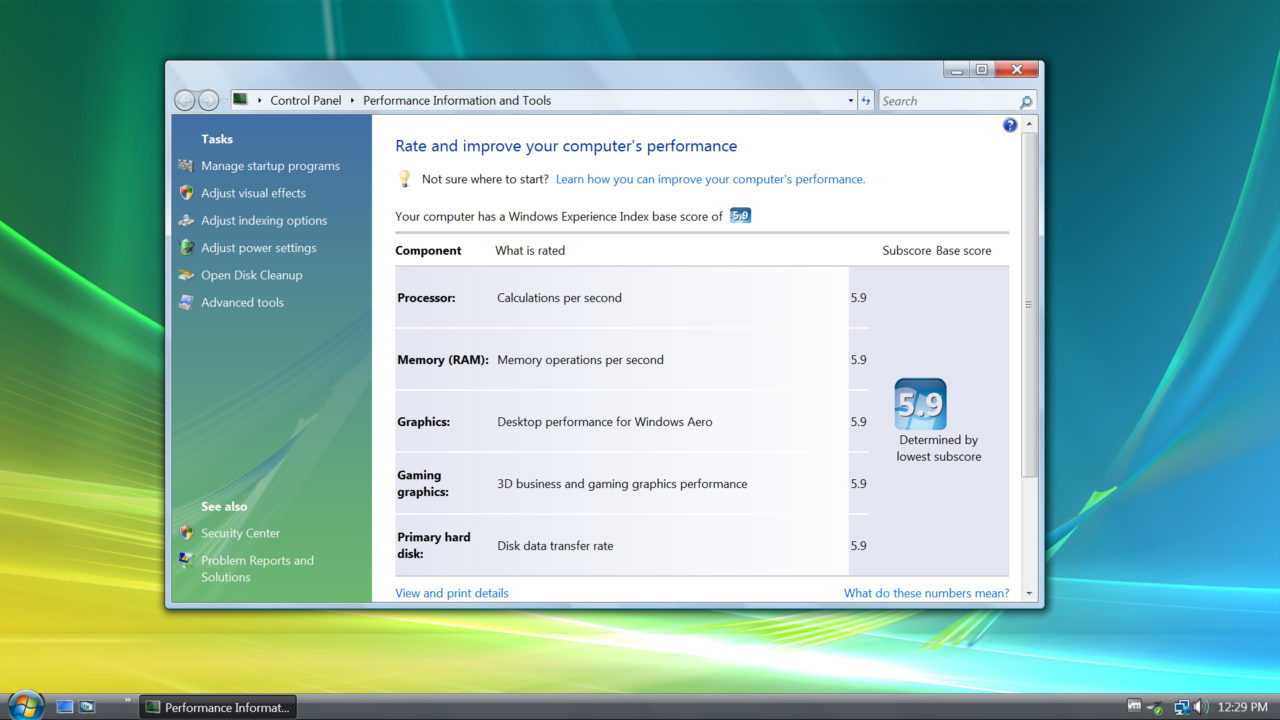Click the large 5.9 base score badge
Image resolution: width=1280 pixels, height=720 pixels.
coord(920,404)
